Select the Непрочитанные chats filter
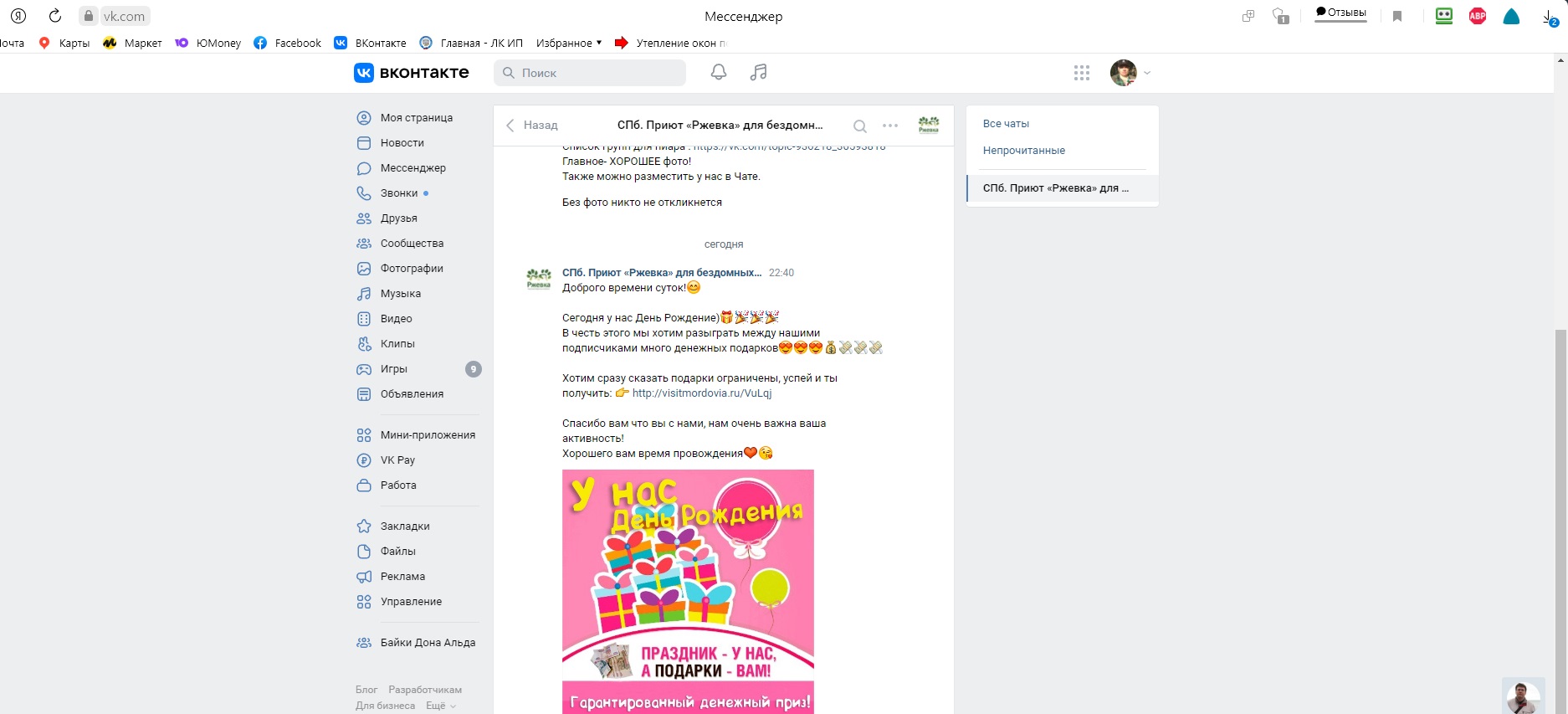The image size is (1568, 714). pos(1023,151)
